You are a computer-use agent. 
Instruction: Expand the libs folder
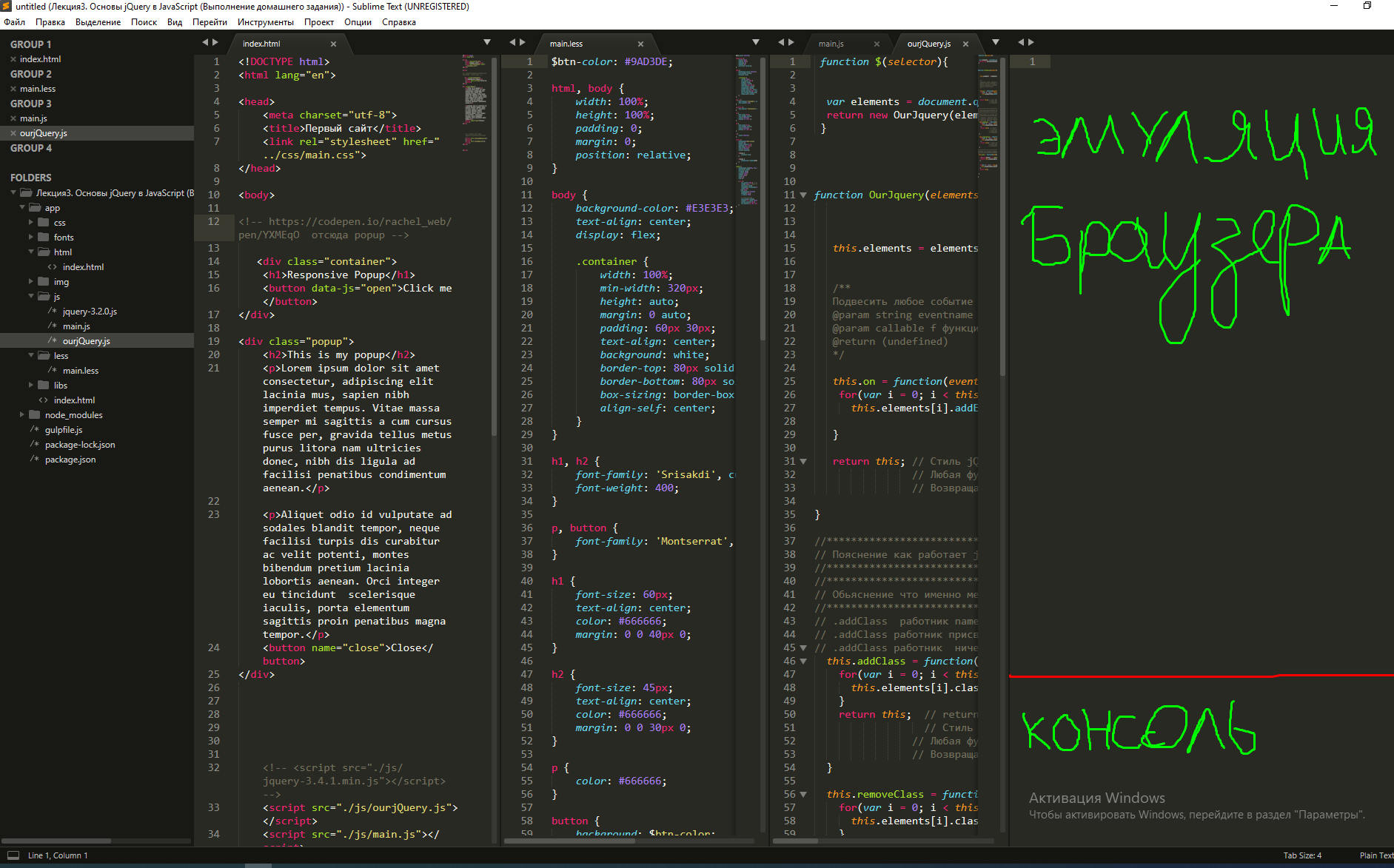[x=31, y=385]
